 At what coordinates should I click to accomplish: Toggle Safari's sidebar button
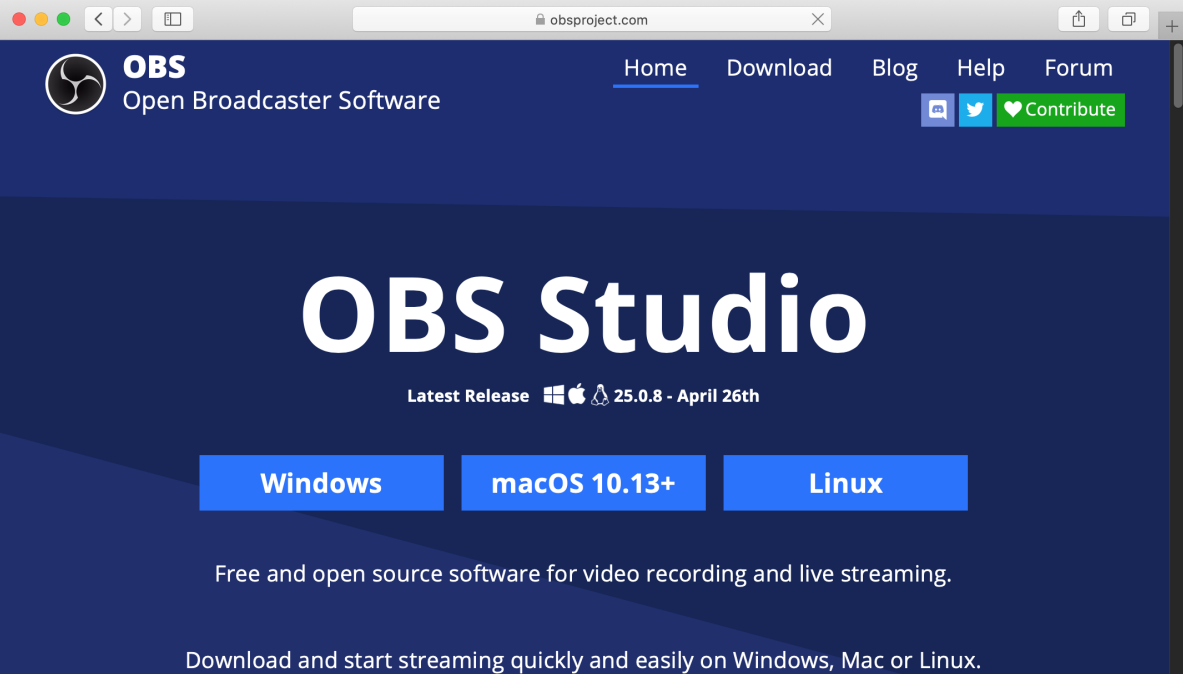point(173,19)
